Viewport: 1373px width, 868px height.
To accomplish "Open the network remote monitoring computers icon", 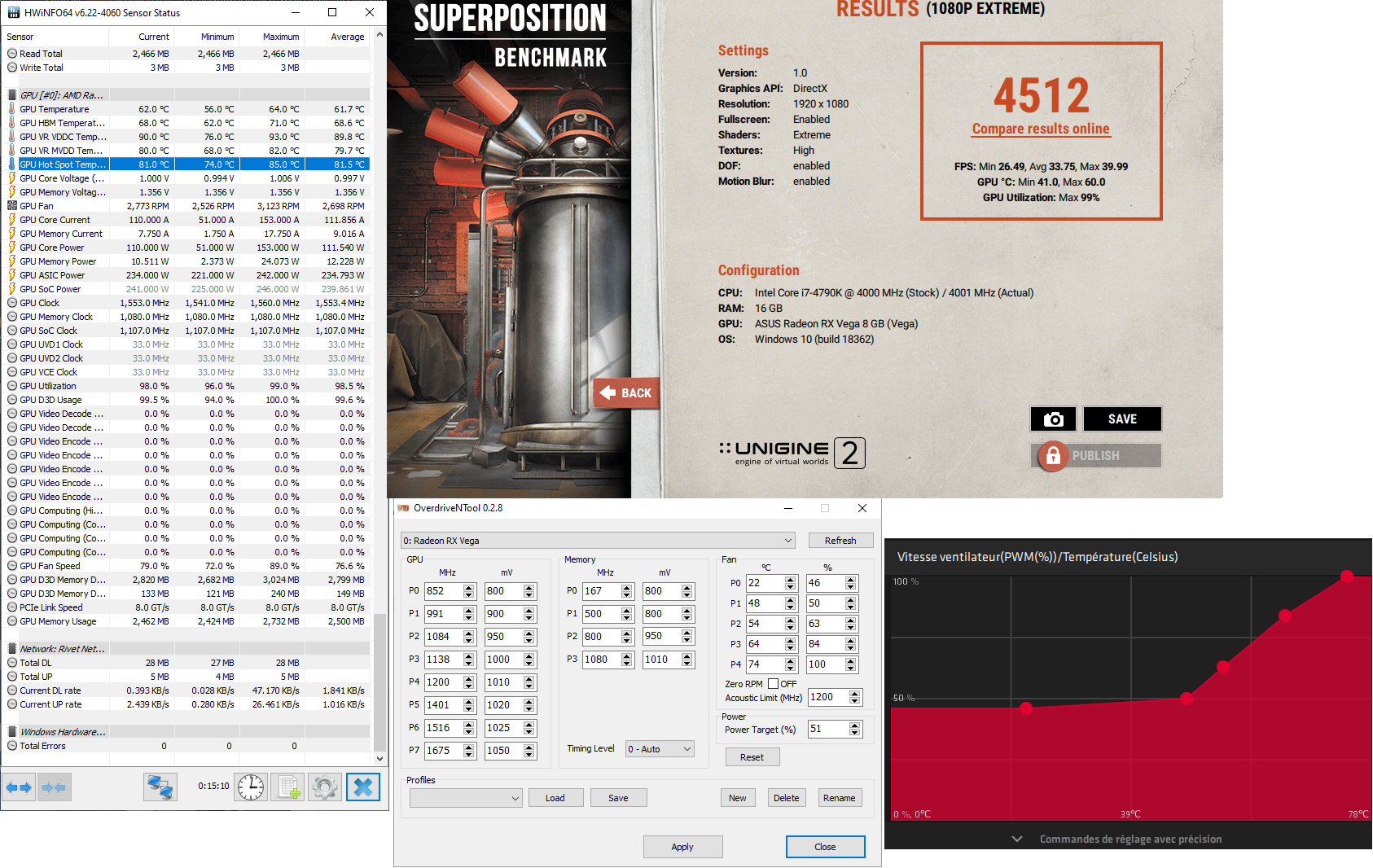I will tap(160, 787).
